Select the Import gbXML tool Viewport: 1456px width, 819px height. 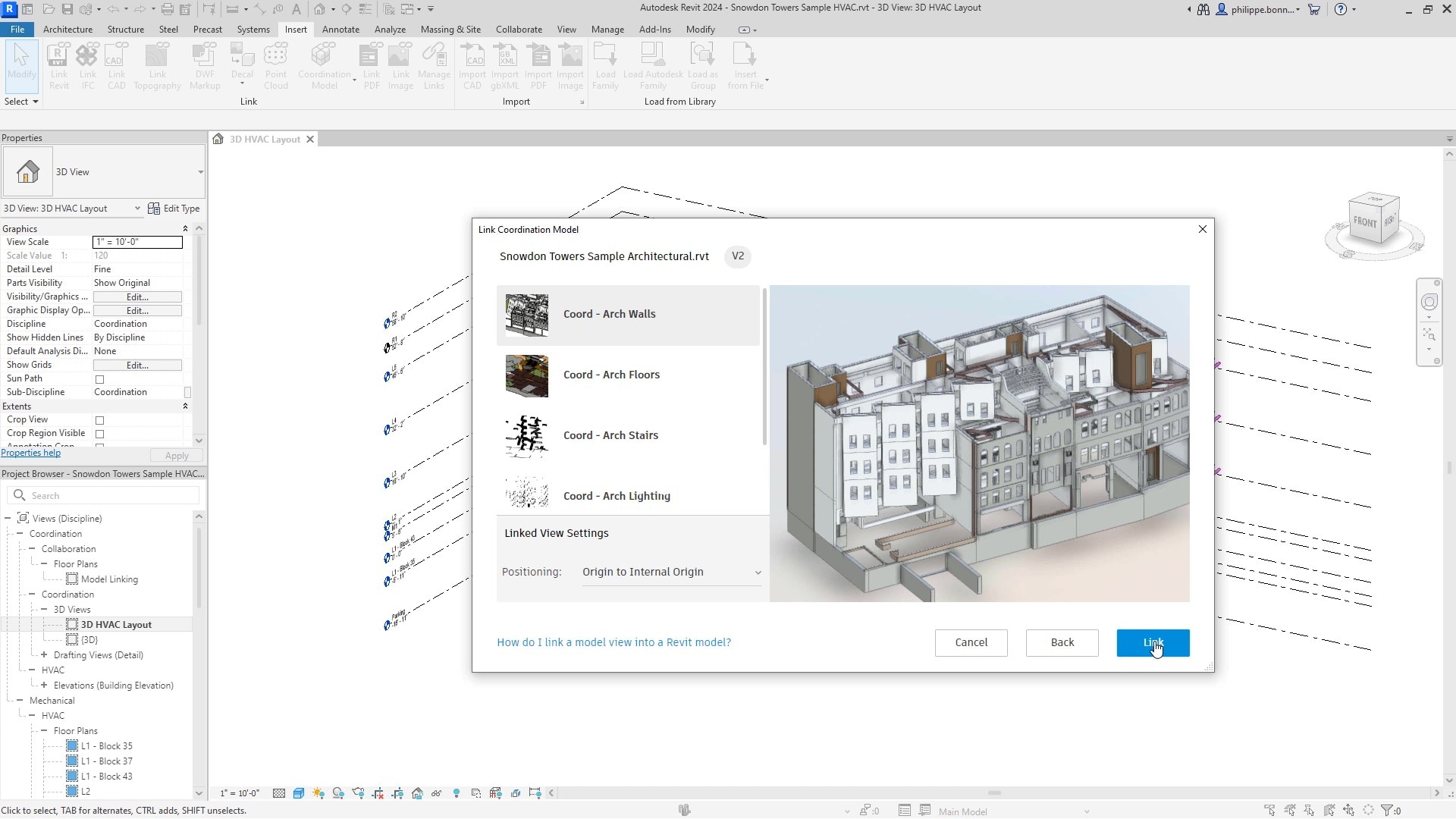point(505,66)
